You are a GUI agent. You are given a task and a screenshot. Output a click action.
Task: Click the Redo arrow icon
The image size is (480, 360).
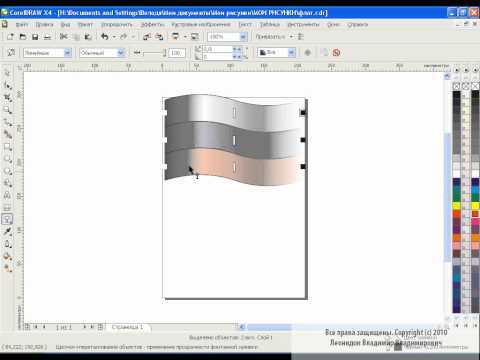(x=124, y=37)
